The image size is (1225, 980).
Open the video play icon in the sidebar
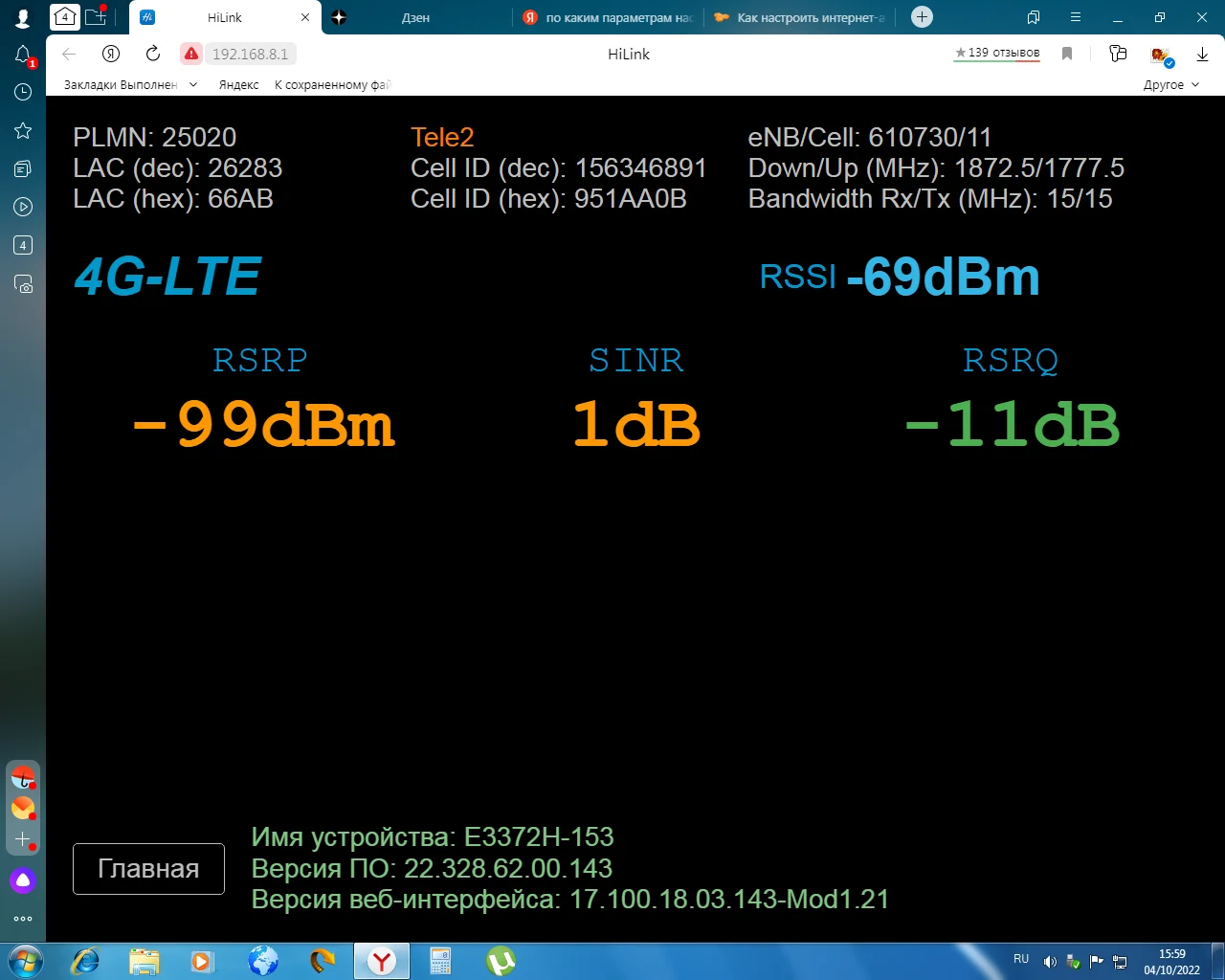[23, 207]
